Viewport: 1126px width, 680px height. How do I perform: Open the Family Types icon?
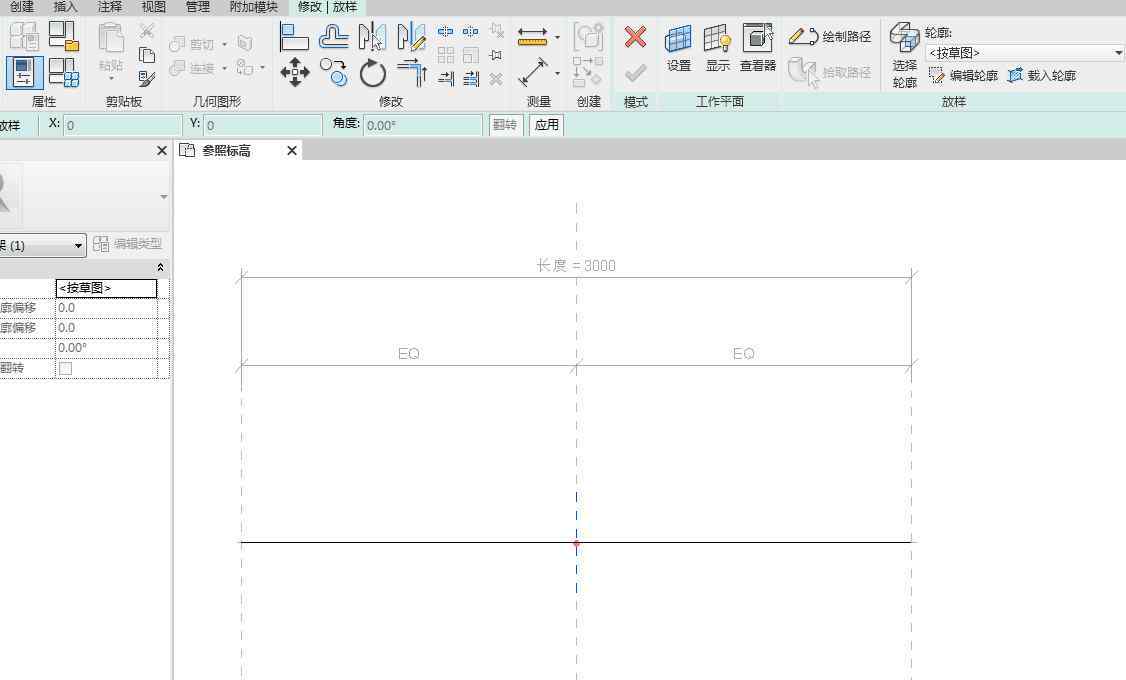pos(64,73)
